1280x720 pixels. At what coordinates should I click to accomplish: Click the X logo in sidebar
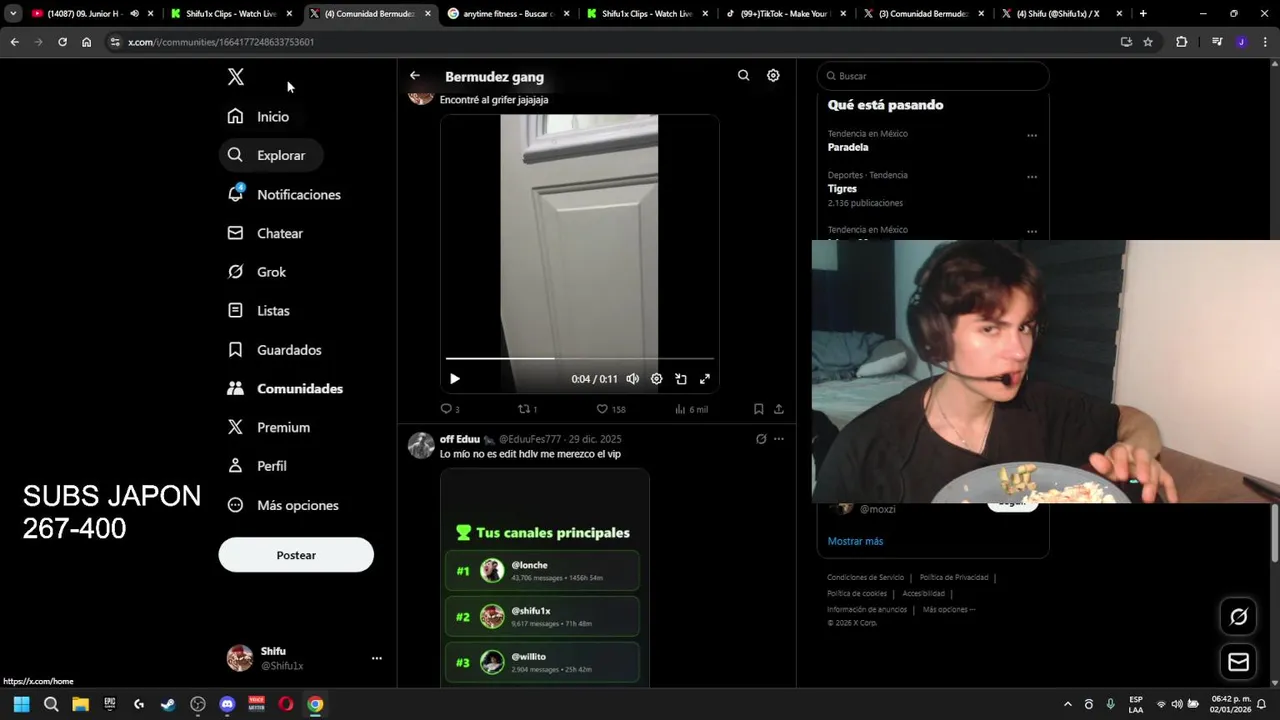click(x=236, y=77)
